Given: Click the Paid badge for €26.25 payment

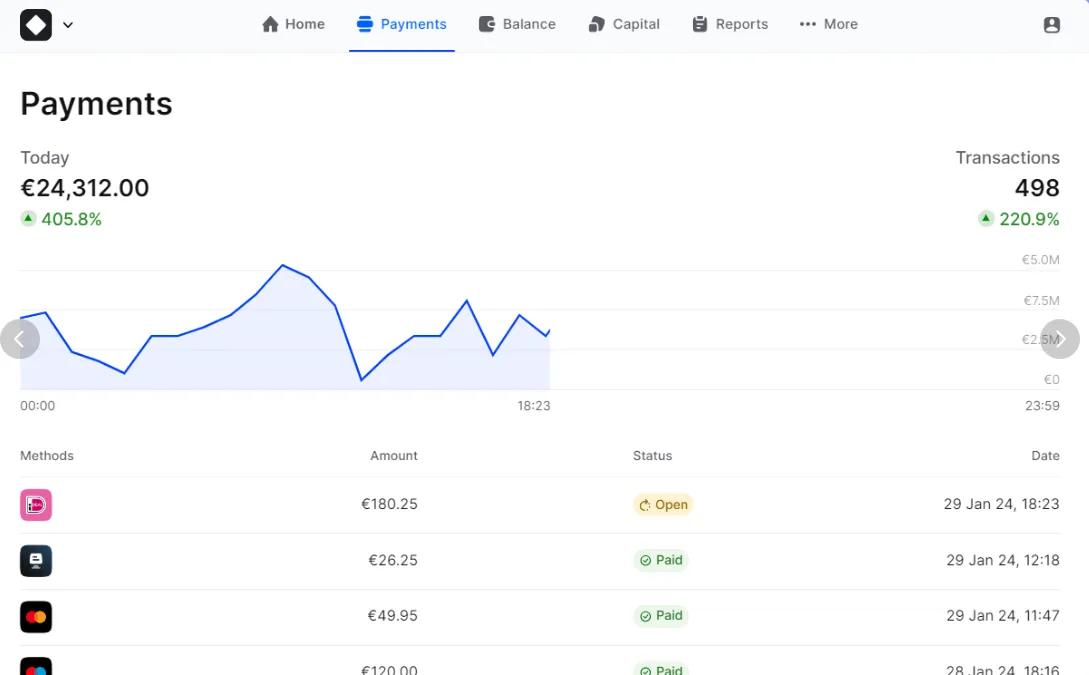Looking at the screenshot, I should coord(661,560).
